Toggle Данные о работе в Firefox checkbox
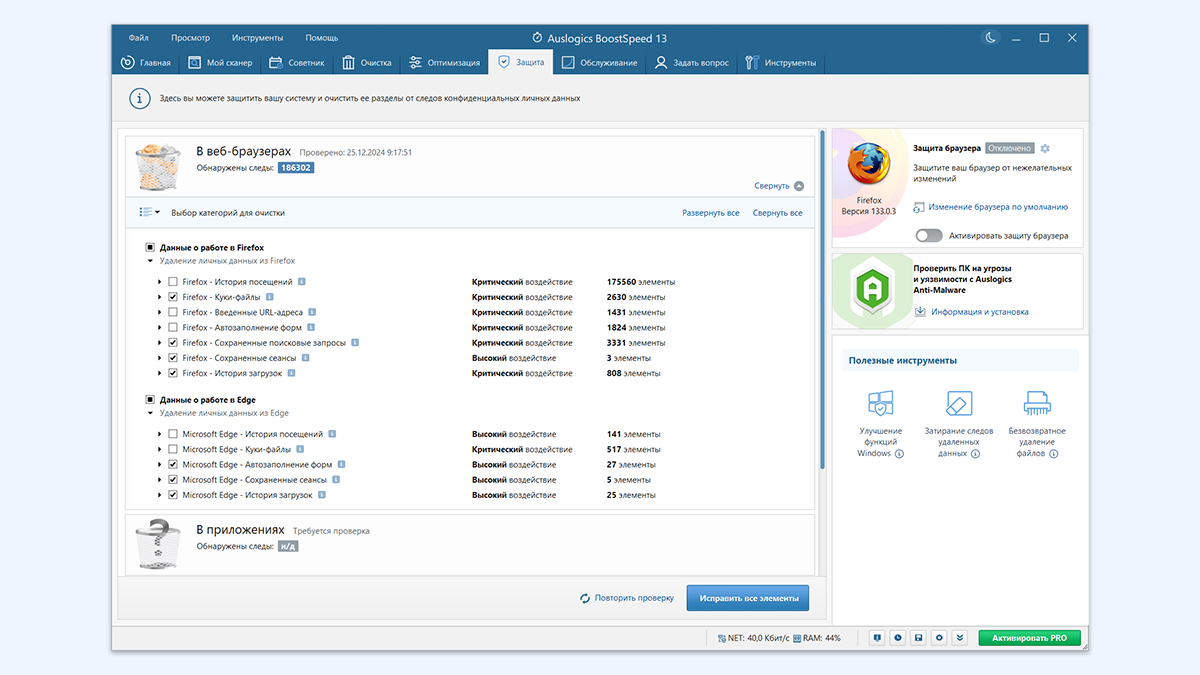Screen dimensions: 1200x675 click(150, 247)
